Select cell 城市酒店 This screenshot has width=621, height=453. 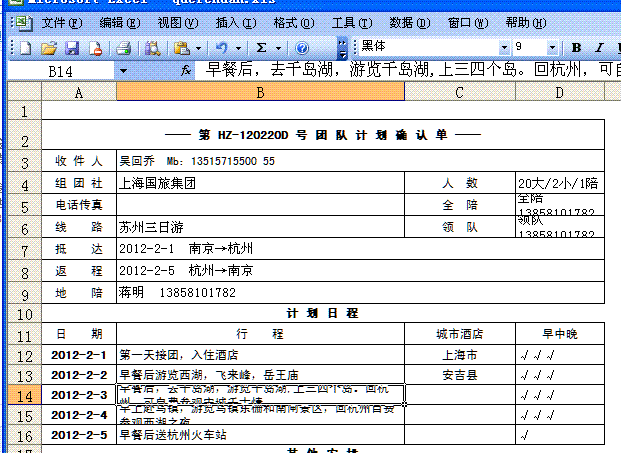(x=460, y=334)
